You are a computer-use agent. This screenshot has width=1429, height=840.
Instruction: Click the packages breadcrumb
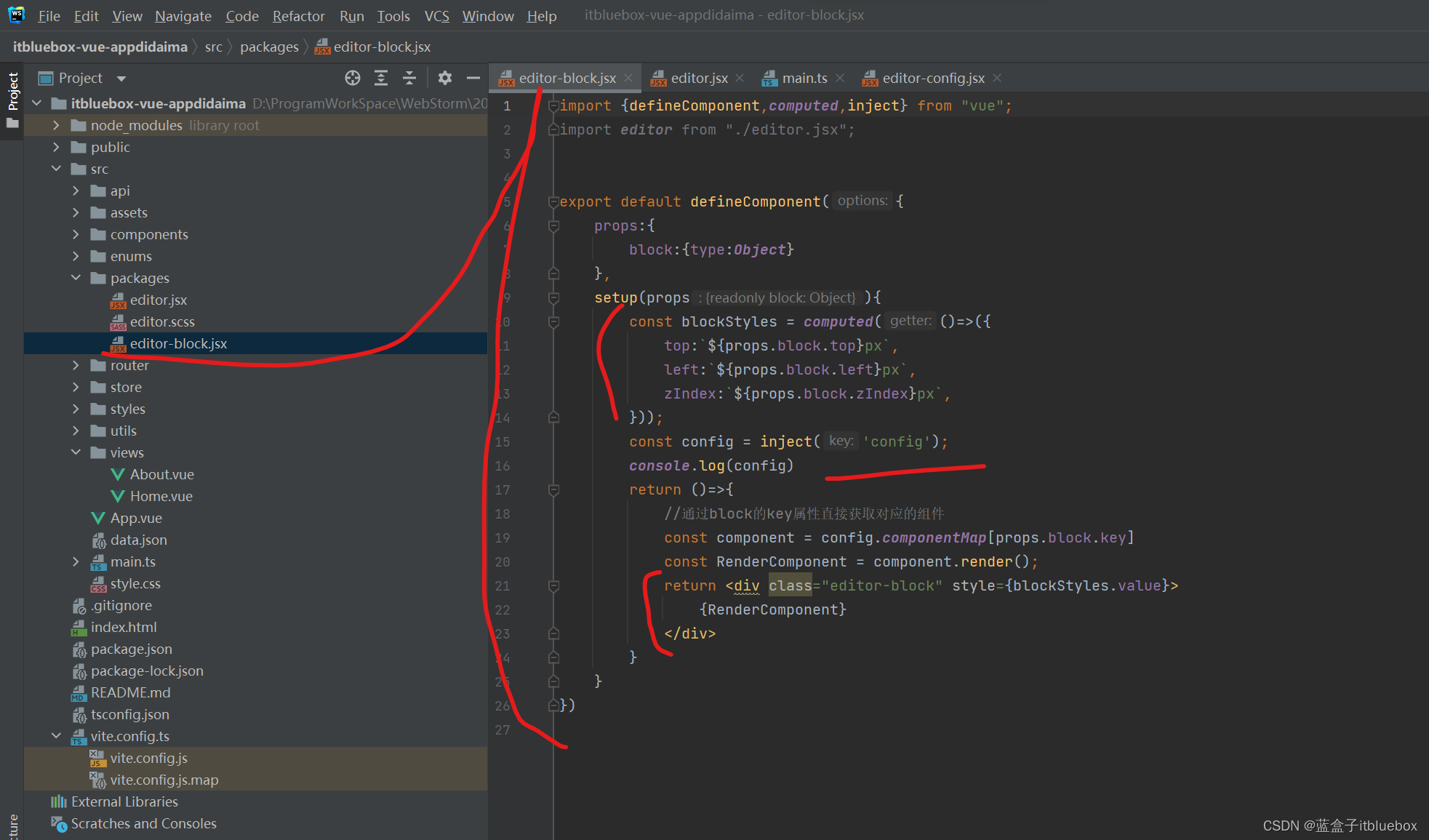(269, 47)
